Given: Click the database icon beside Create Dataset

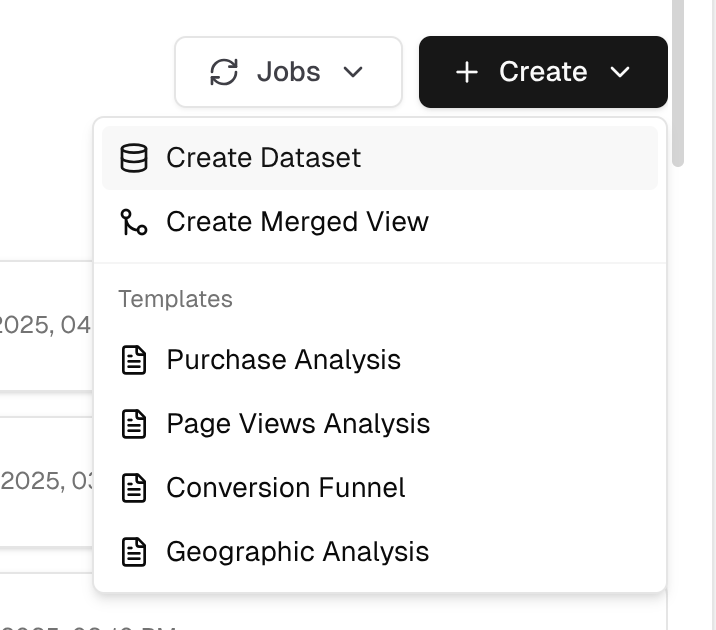Looking at the screenshot, I should click(x=134, y=158).
